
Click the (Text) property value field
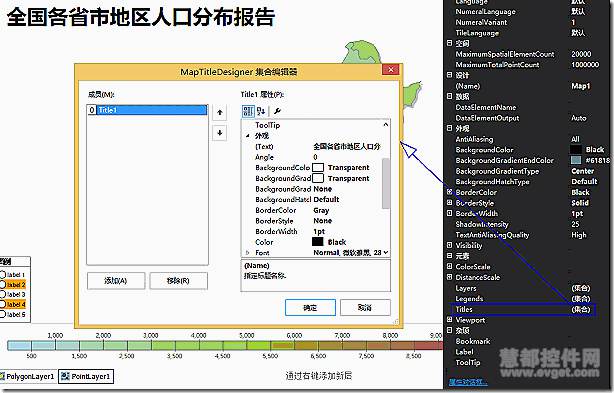[347, 146]
